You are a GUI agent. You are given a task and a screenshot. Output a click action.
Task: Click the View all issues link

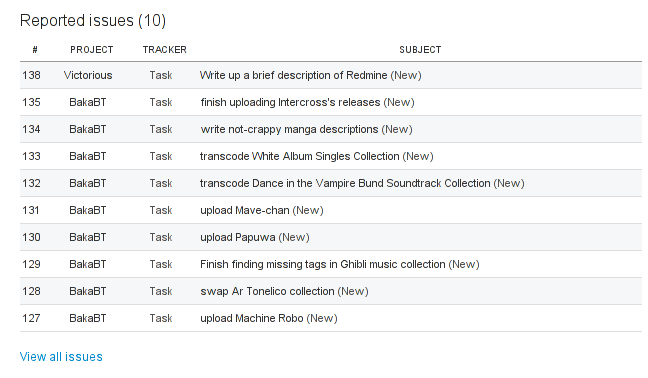coord(61,357)
